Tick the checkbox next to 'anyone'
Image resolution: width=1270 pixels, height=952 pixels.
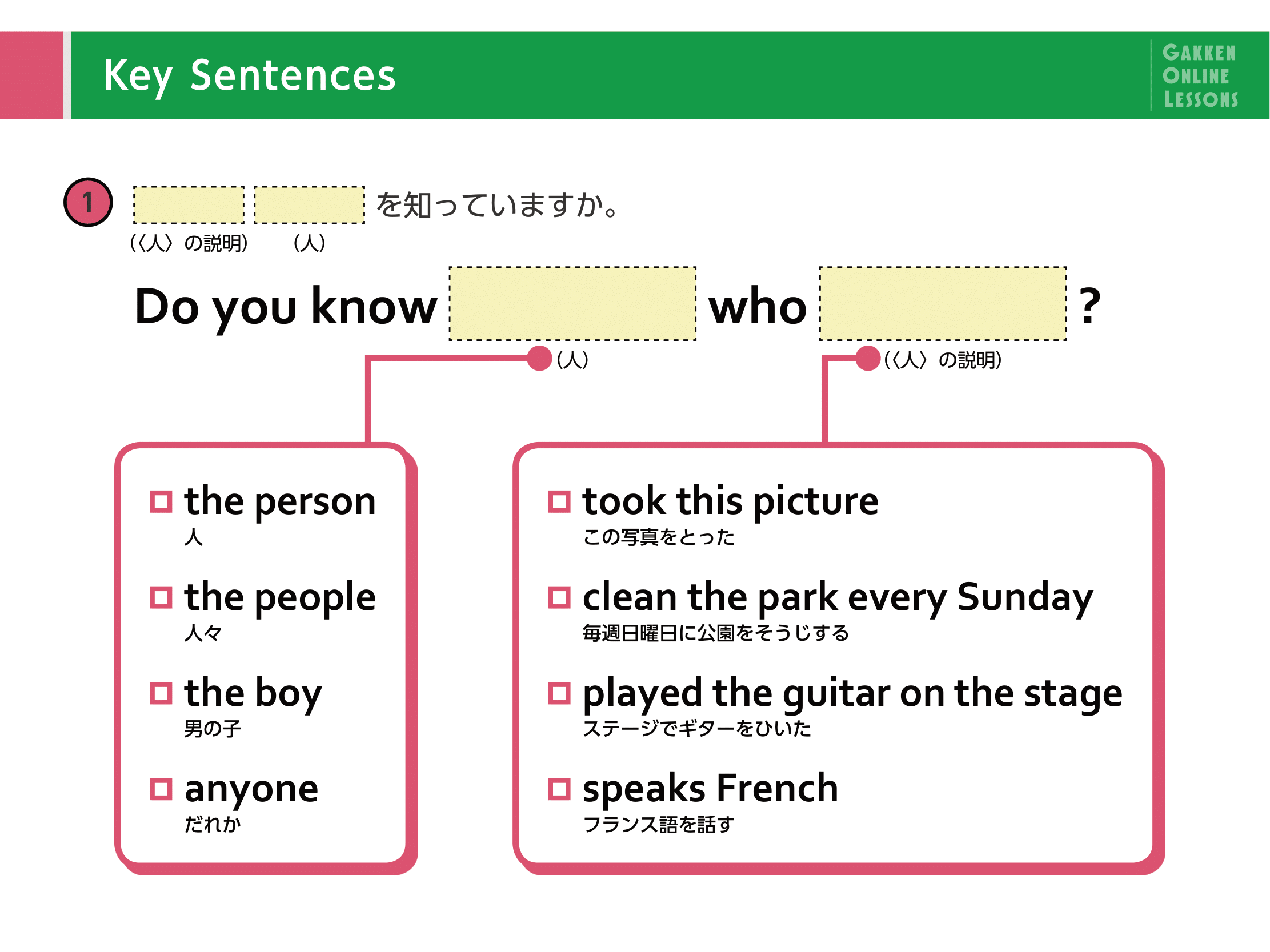coord(161,789)
